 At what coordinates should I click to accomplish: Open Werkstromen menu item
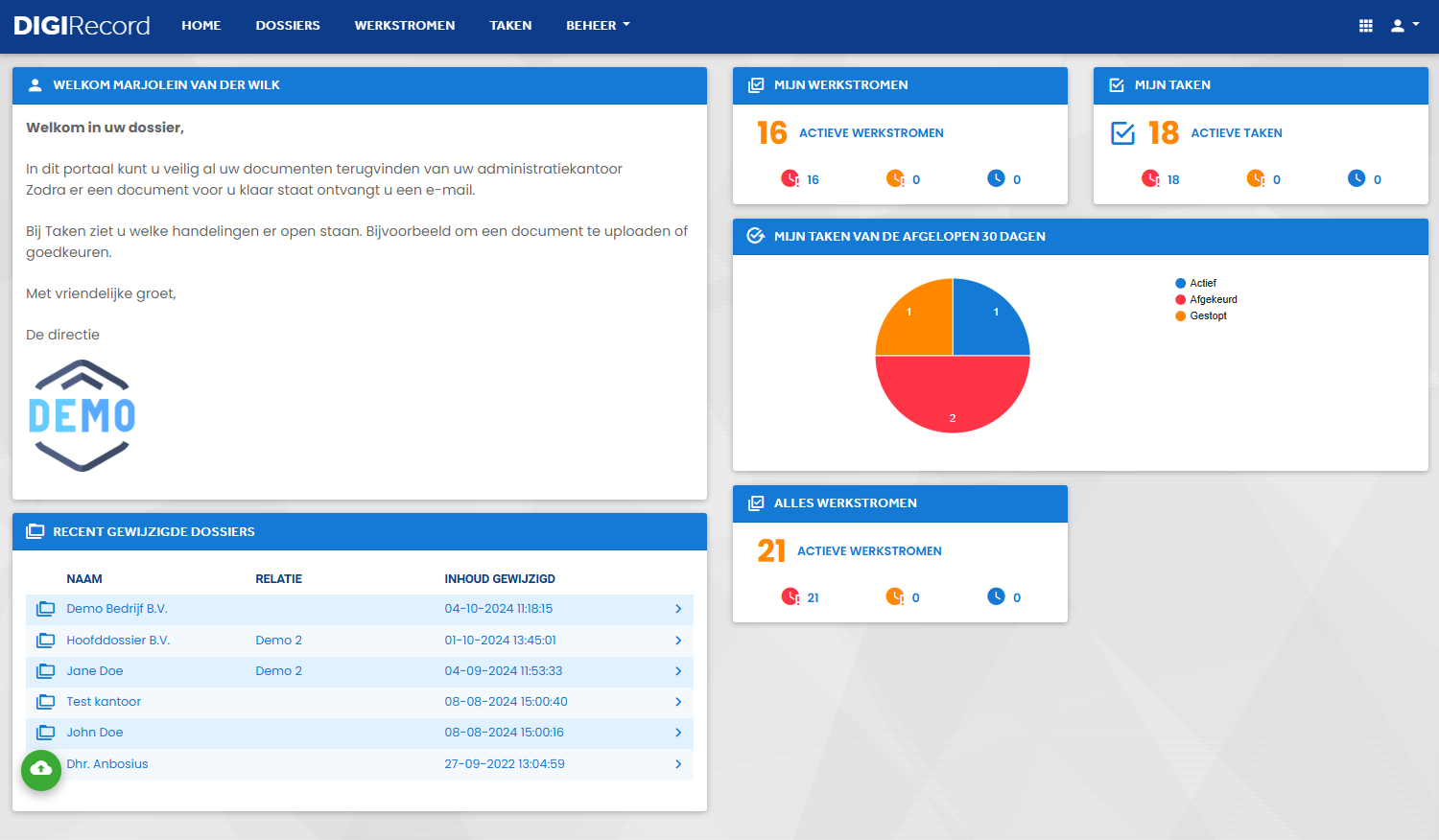point(405,26)
